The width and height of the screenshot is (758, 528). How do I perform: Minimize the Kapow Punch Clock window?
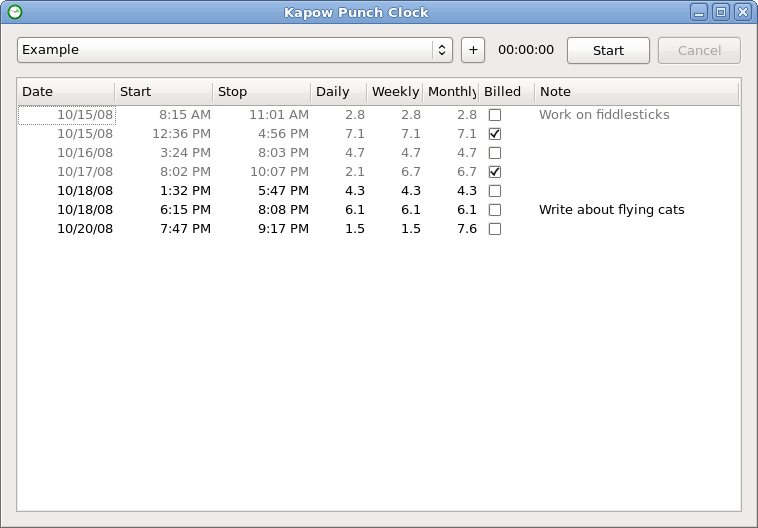coord(699,12)
